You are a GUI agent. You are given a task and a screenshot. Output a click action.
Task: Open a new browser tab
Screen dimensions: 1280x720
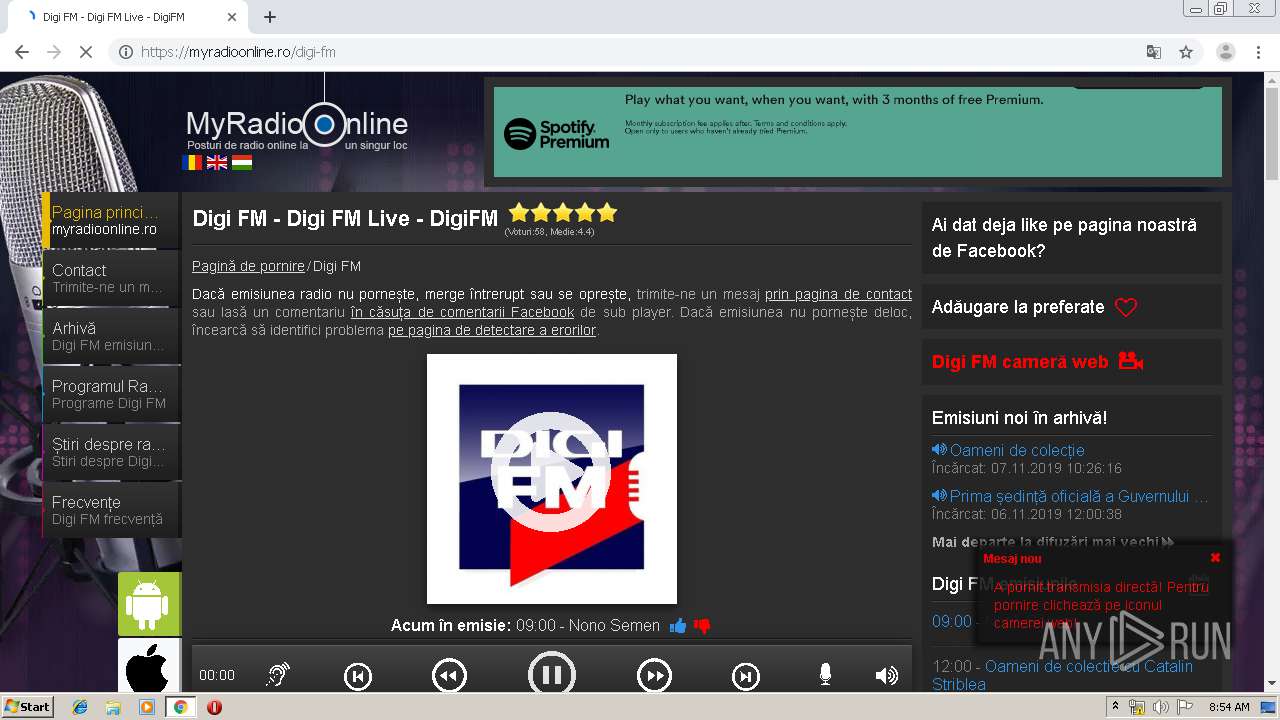tap(270, 17)
